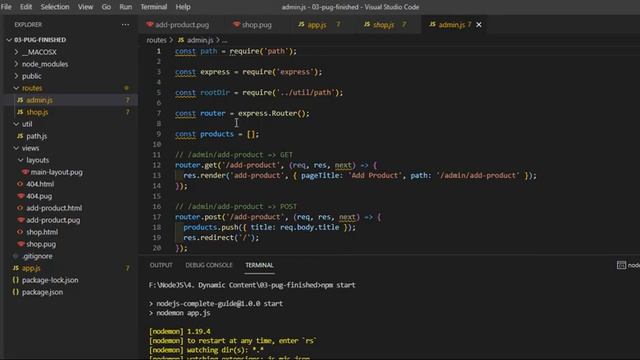Viewport: 640px width, 360px height.
Task: Expand the __MACOSX folder
Action: (39, 52)
